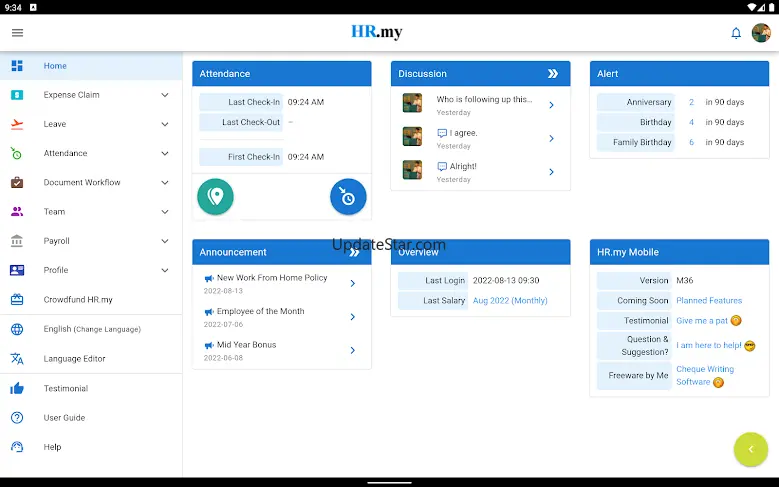Expand the Expense Claim menu chevron
The height and width of the screenshot is (487, 779).
pyautogui.click(x=165, y=95)
